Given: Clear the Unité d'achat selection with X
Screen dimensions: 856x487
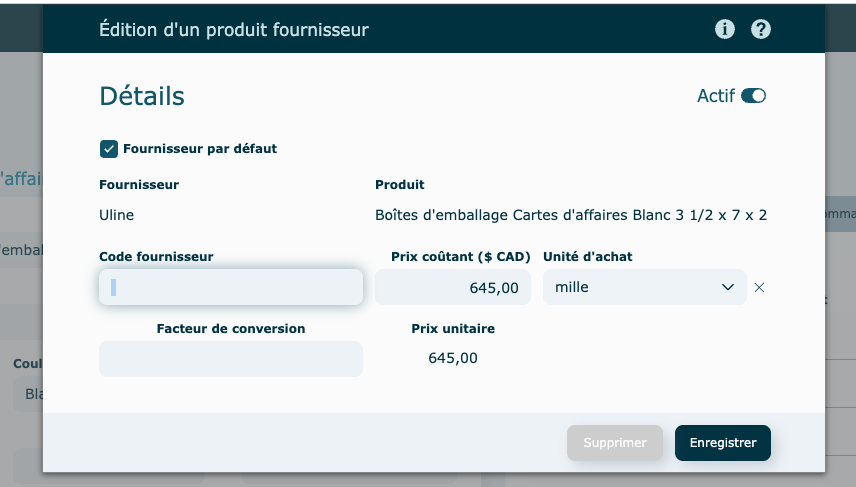Looking at the screenshot, I should coord(759,288).
